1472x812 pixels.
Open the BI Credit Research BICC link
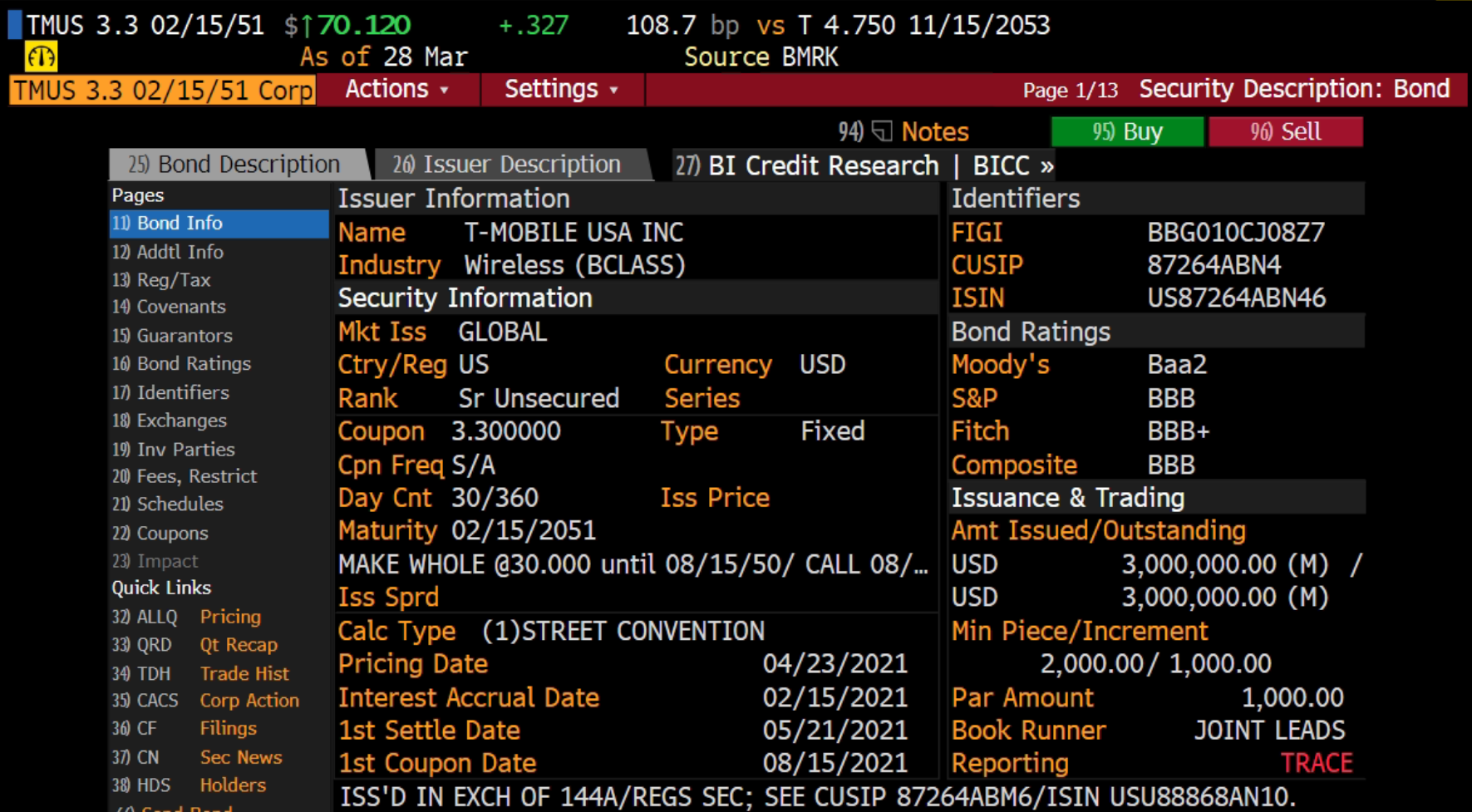click(864, 165)
